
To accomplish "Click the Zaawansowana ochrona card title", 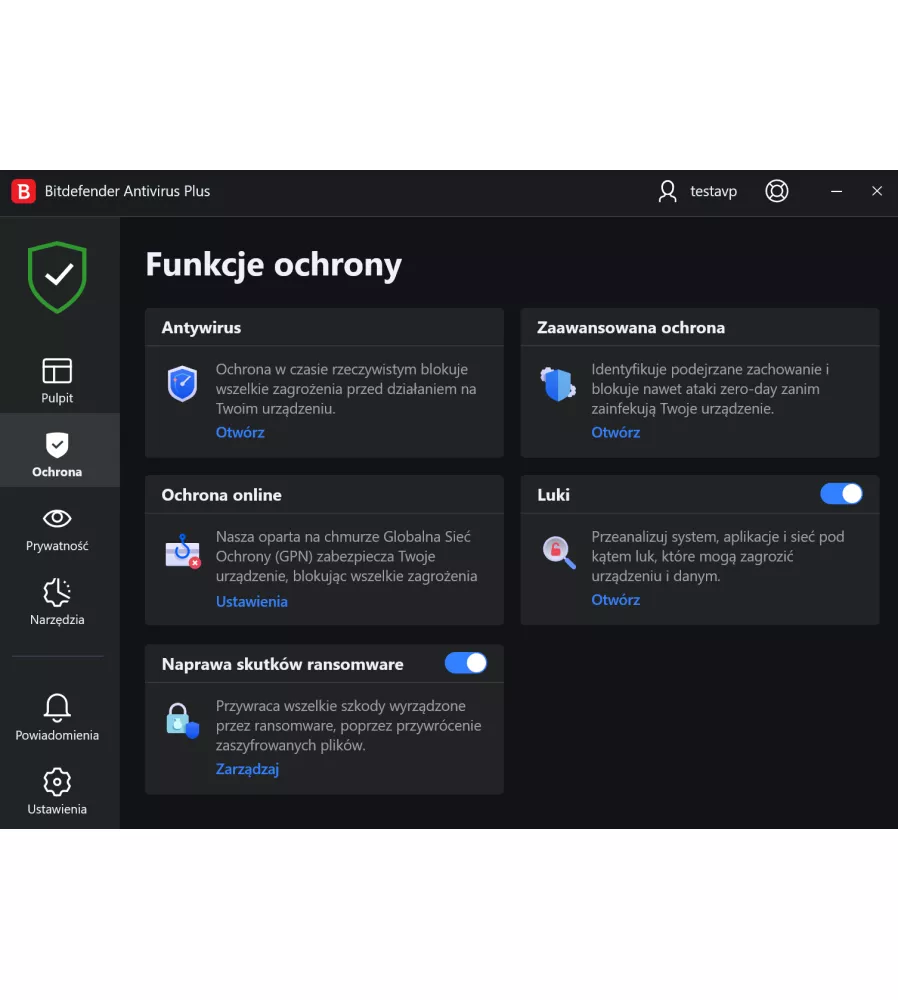I will point(631,328).
